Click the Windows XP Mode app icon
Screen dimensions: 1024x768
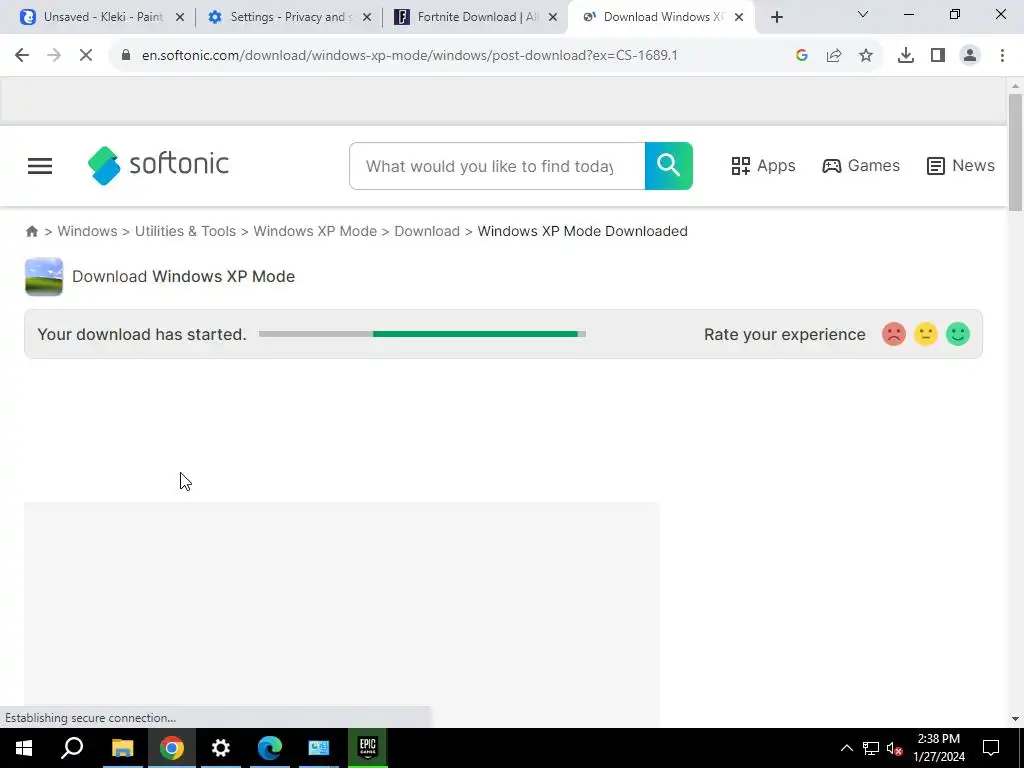(x=44, y=277)
